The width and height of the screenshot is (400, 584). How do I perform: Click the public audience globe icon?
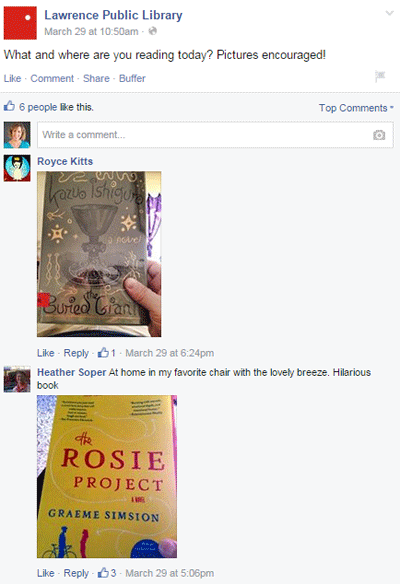(x=152, y=31)
